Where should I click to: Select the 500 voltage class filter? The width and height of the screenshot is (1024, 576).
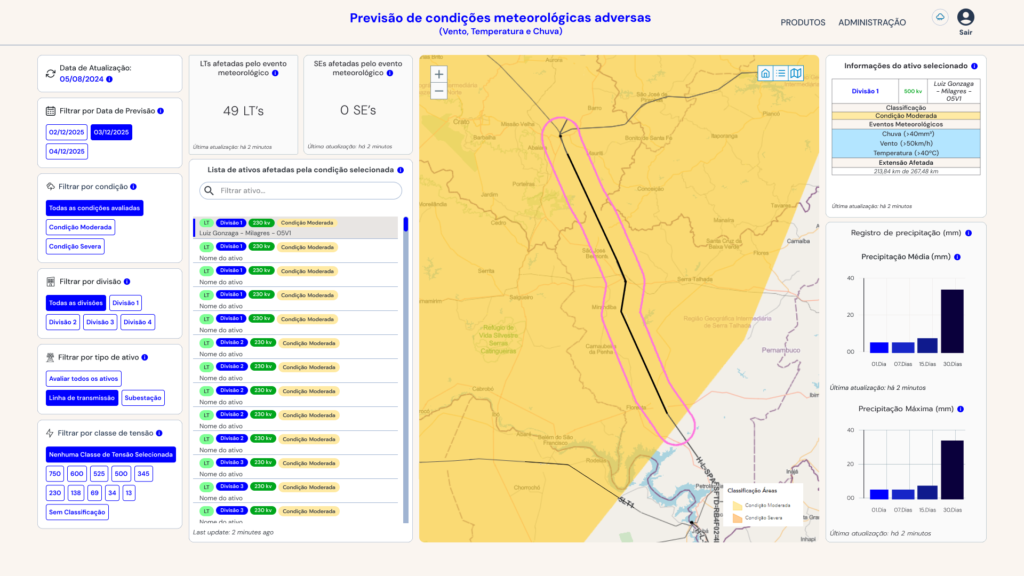(121, 474)
